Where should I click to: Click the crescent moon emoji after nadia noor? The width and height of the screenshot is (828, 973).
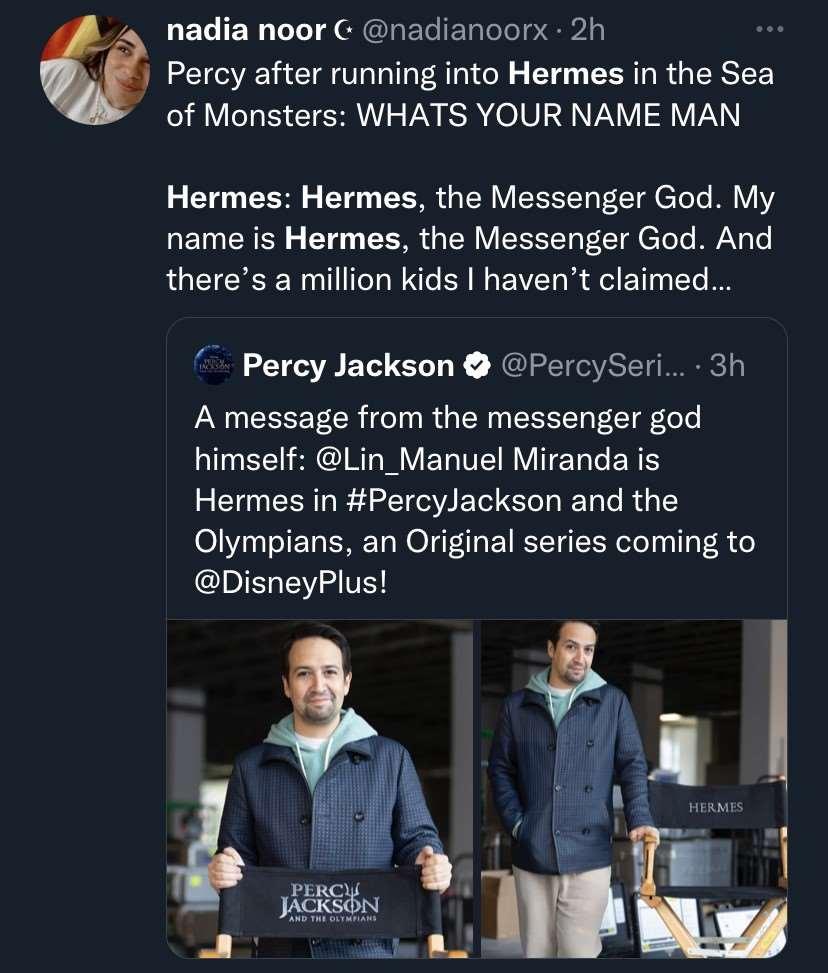(342, 31)
